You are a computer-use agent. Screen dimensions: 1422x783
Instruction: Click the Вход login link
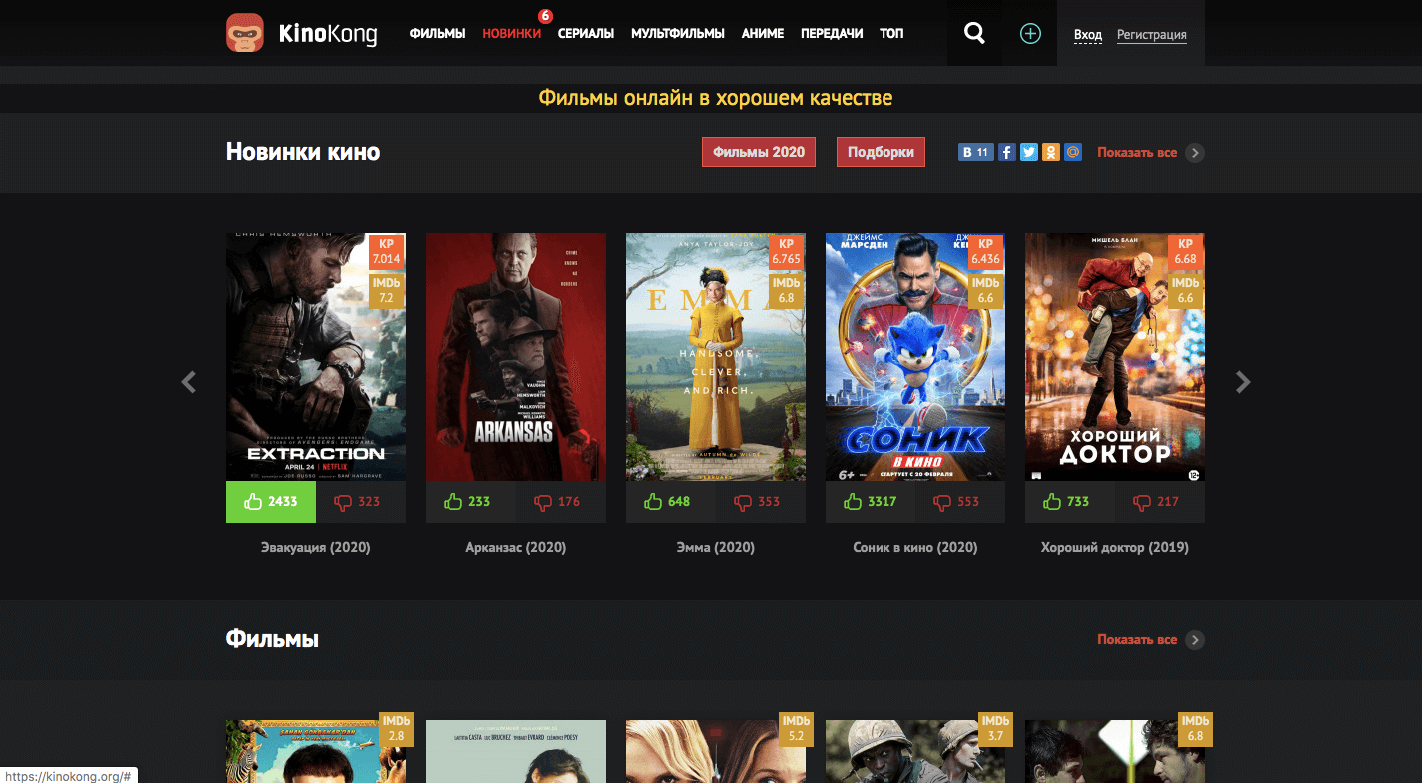coord(1088,35)
